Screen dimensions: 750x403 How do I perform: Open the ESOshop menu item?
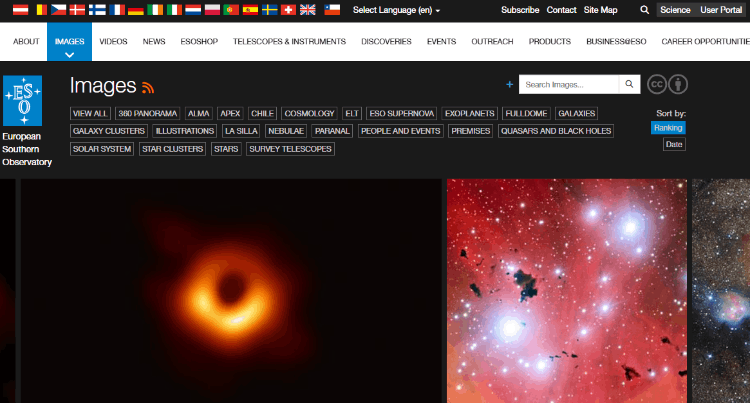tap(199, 42)
